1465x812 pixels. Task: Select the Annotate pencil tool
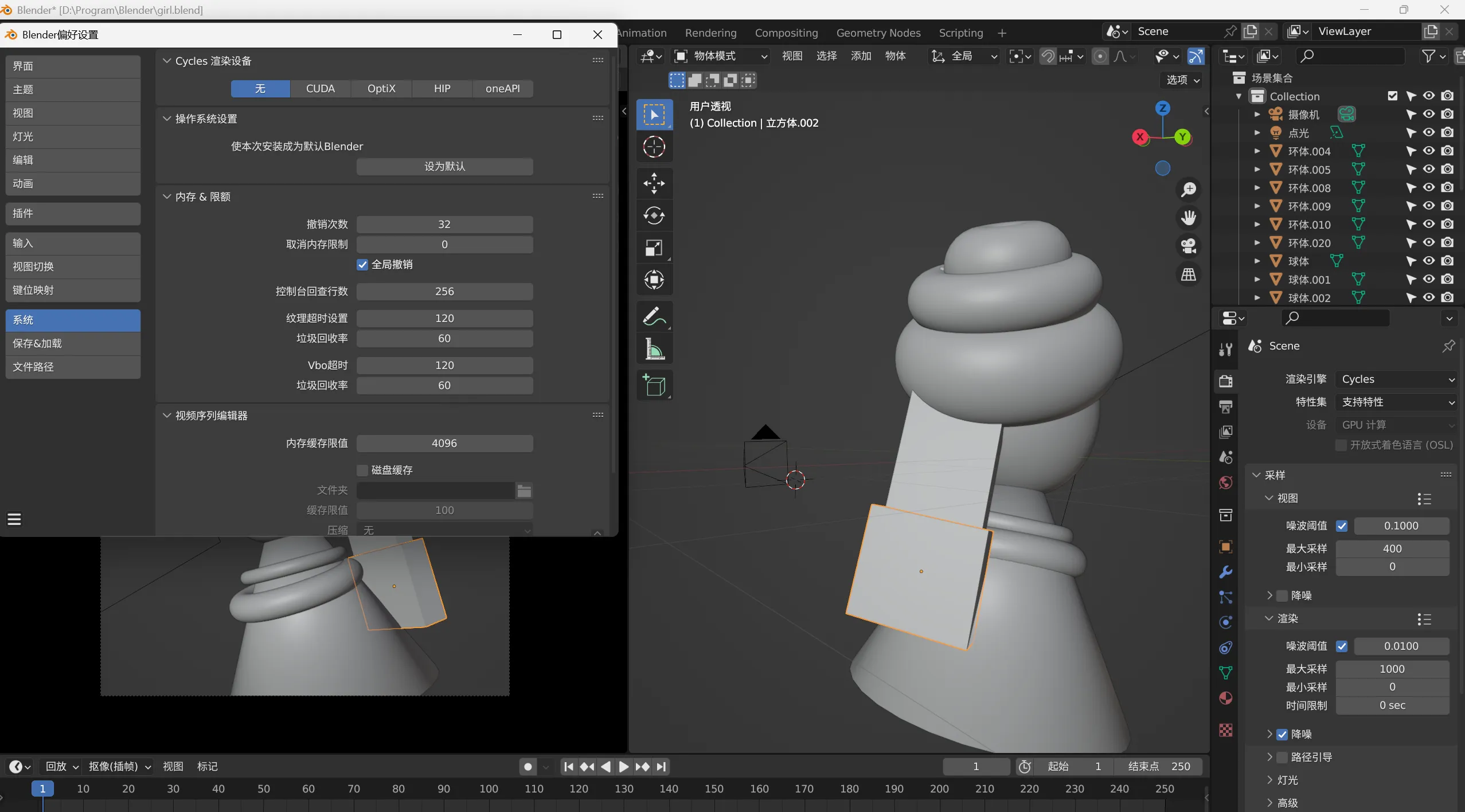654,316
